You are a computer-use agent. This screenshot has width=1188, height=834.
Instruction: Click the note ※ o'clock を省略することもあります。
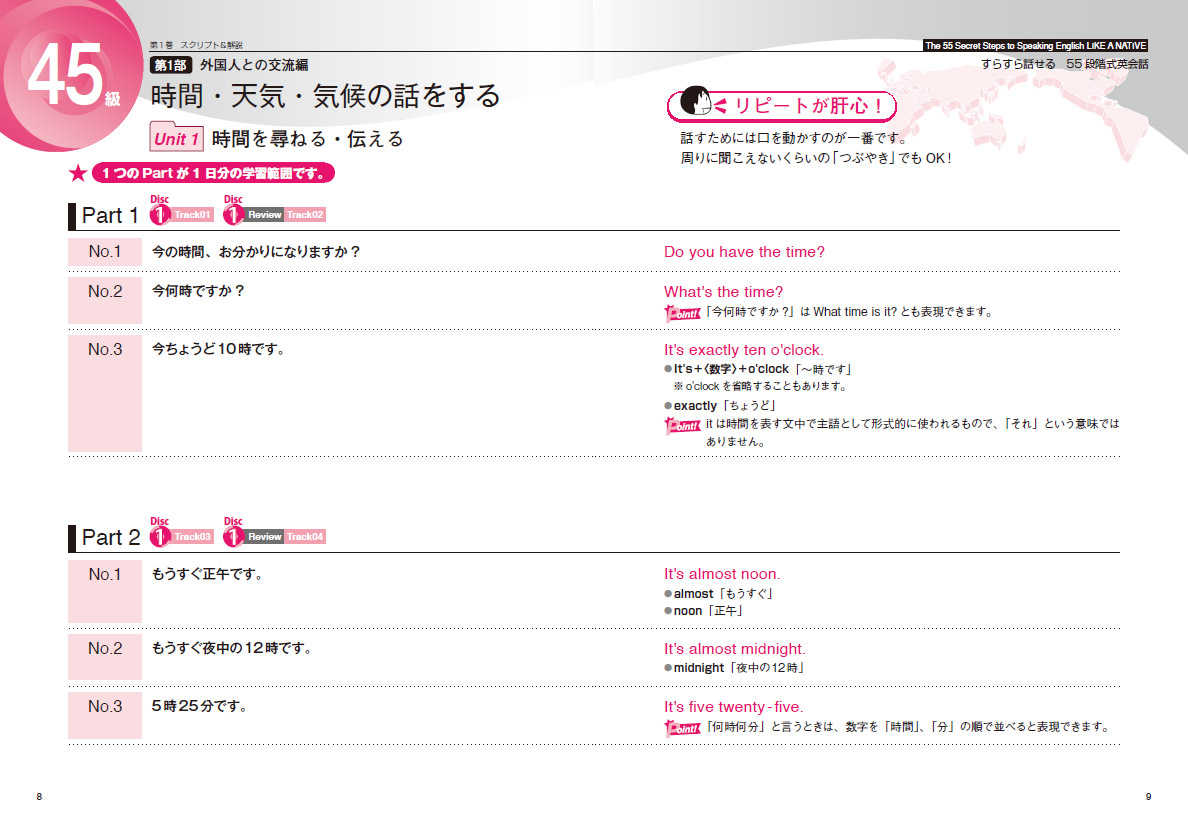pos(760,386)
